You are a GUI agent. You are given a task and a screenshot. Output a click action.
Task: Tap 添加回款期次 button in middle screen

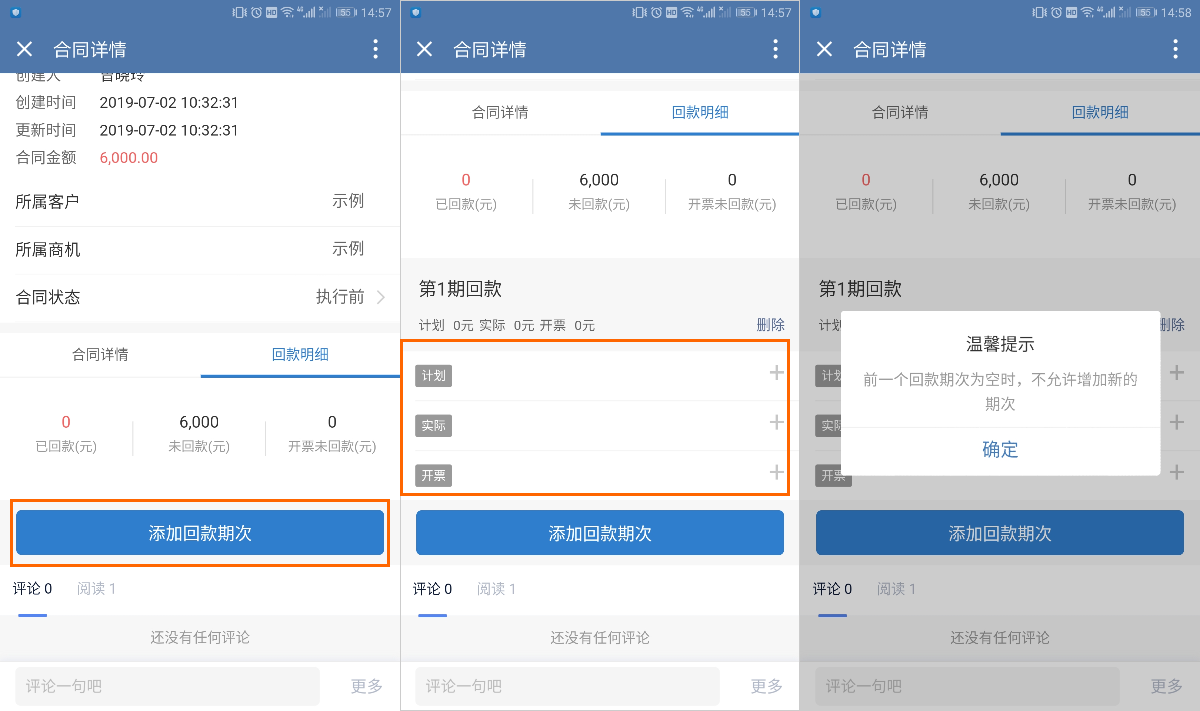[x=600, y=533]
